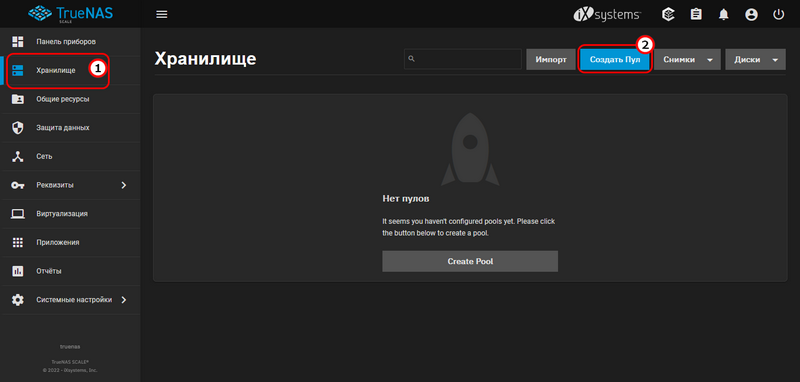Click the Системные настройки gear icon
Image resolution: width=800 pixels, height=382 pixels.
[18, 300]
